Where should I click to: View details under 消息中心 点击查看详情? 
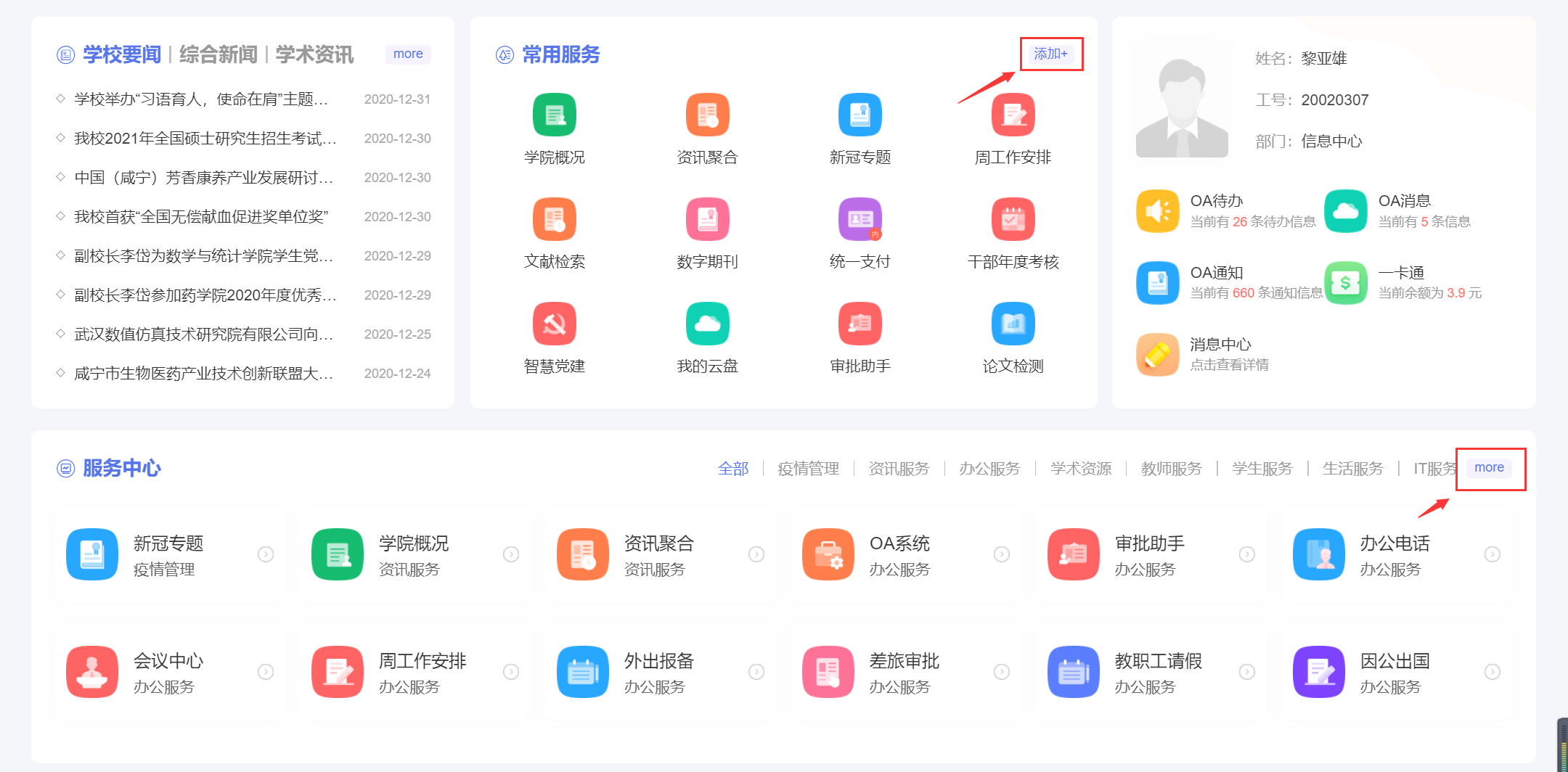pyautogui.click(x=1230, y=365)
